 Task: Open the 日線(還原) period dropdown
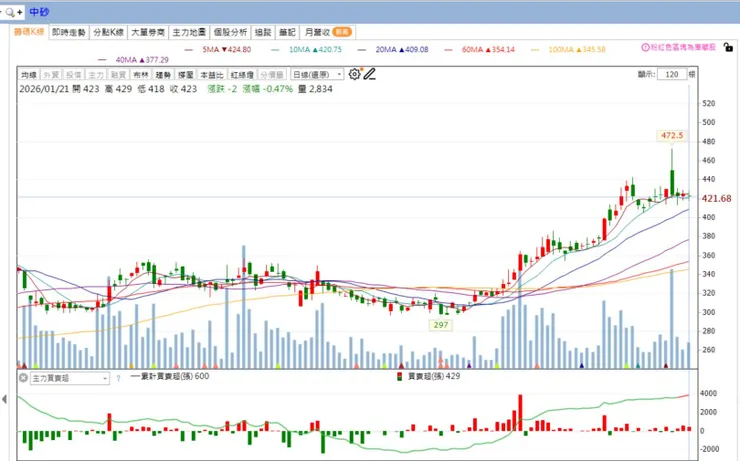click(317, 75)
